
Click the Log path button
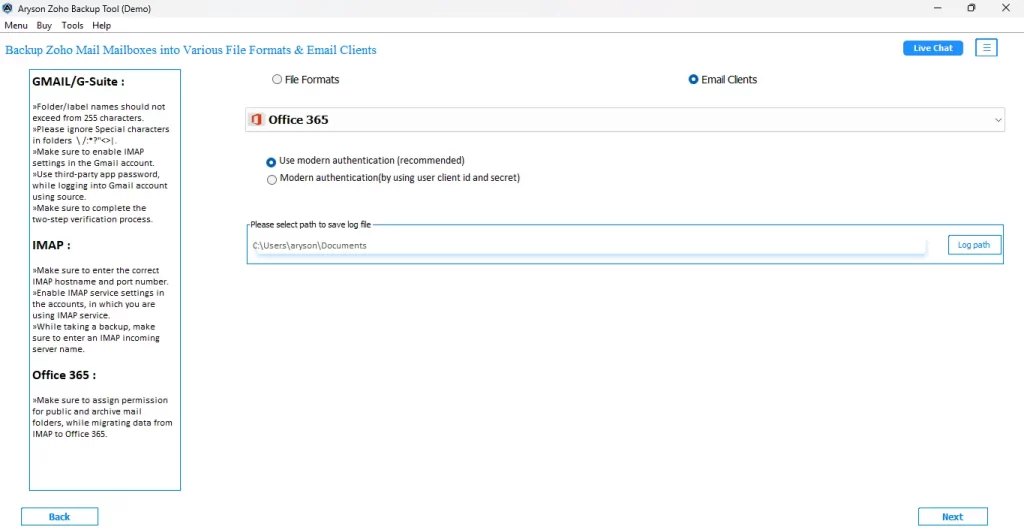(x=974, y=245)
